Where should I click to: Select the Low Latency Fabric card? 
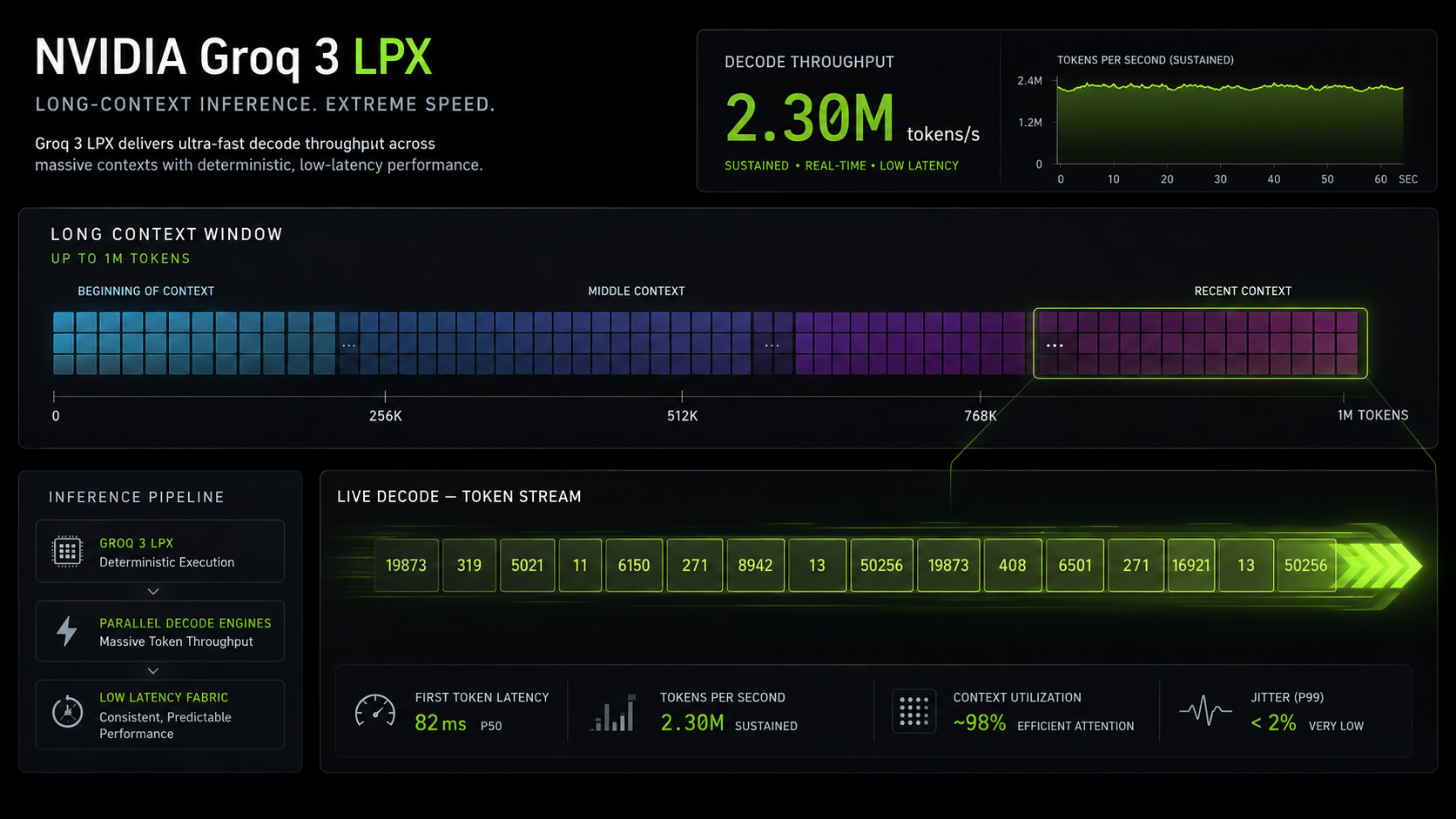(x=160, y=715)
